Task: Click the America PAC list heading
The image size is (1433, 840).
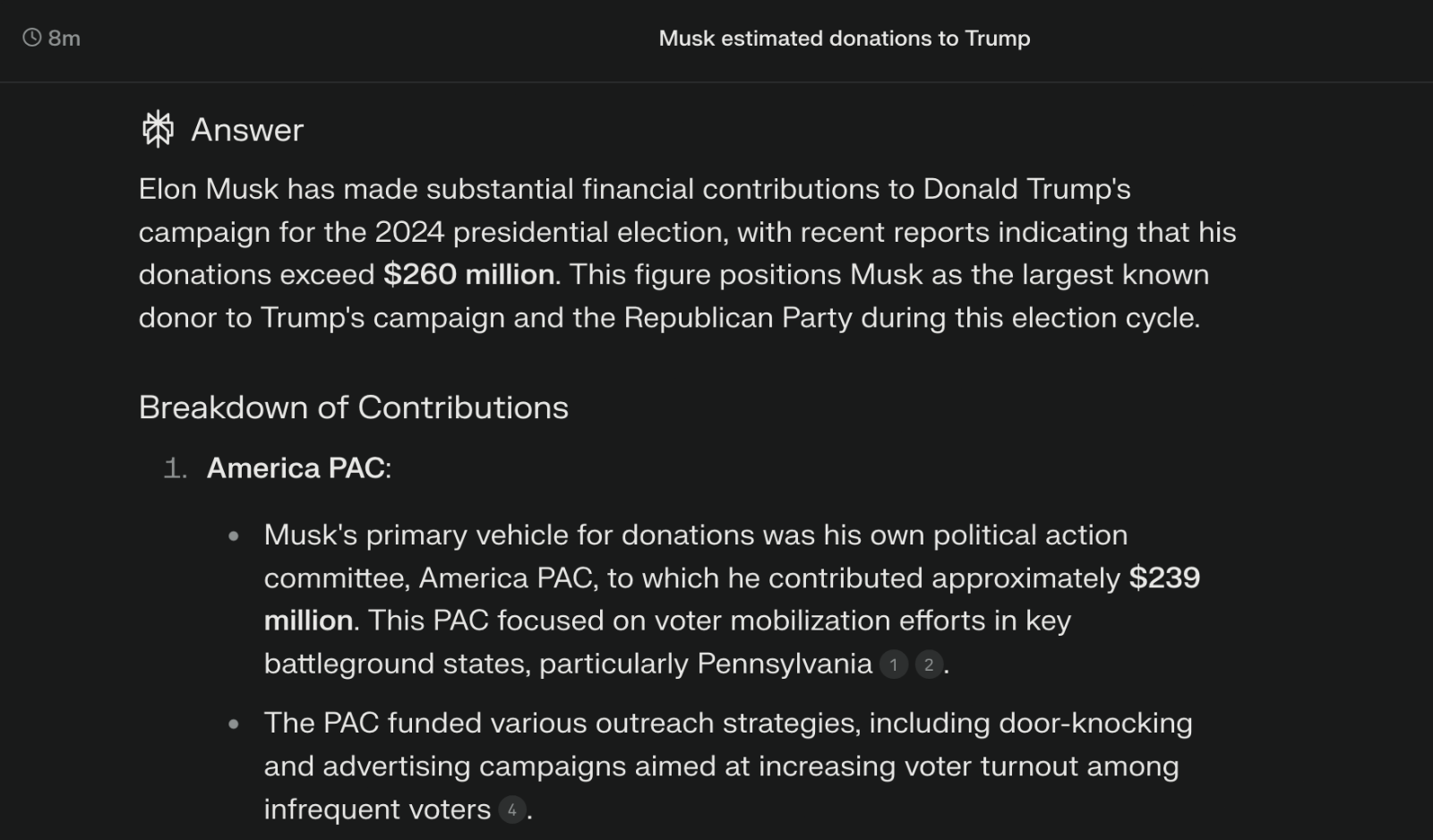Action: 298,467
